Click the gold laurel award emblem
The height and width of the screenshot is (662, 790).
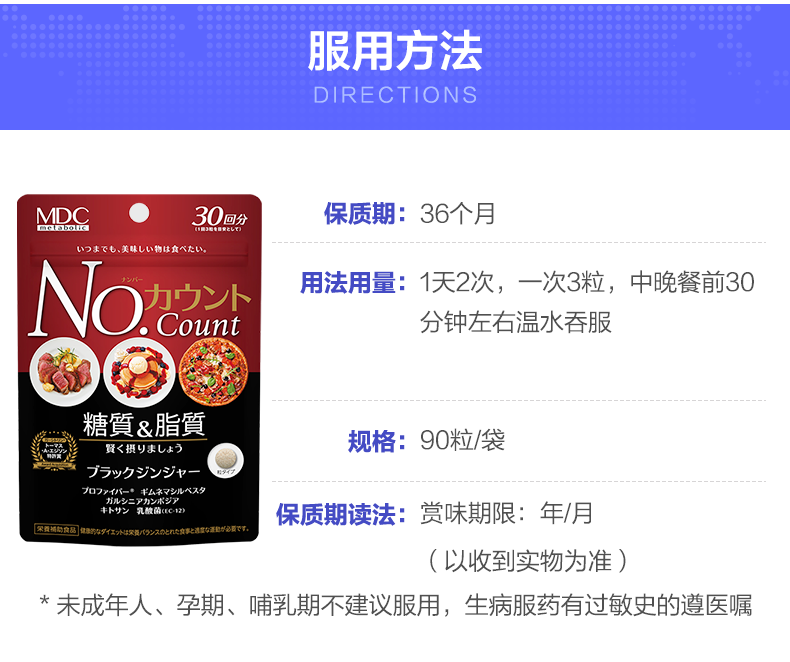[54, 450]
